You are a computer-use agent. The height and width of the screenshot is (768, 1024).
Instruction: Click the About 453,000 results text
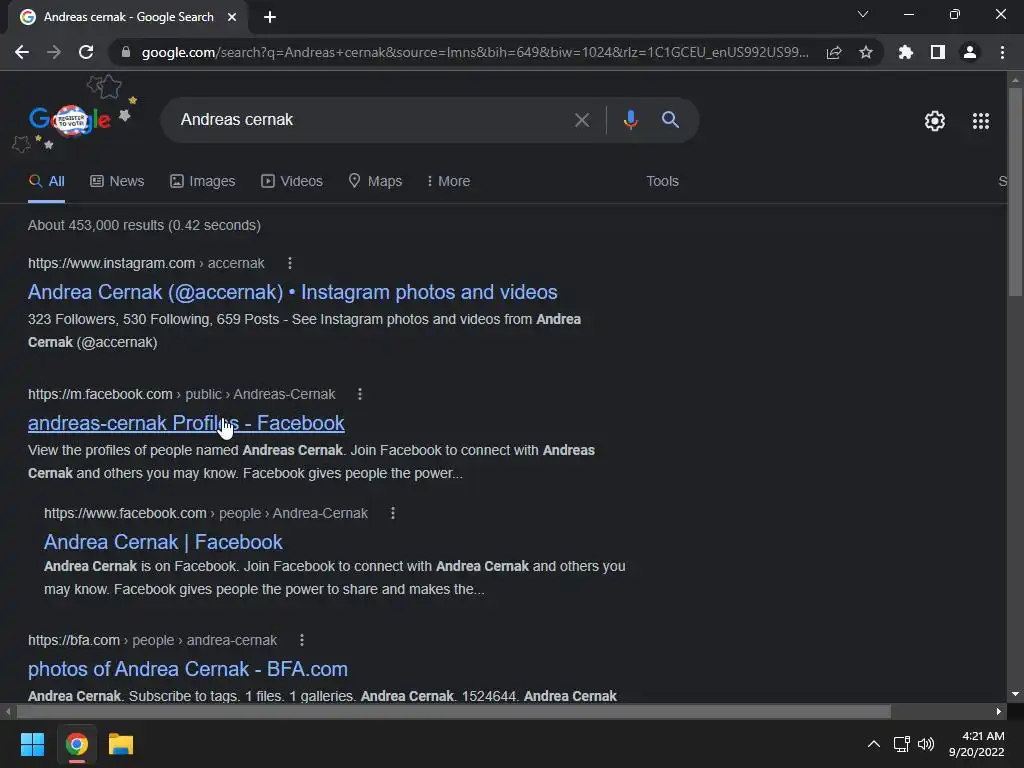144,225
